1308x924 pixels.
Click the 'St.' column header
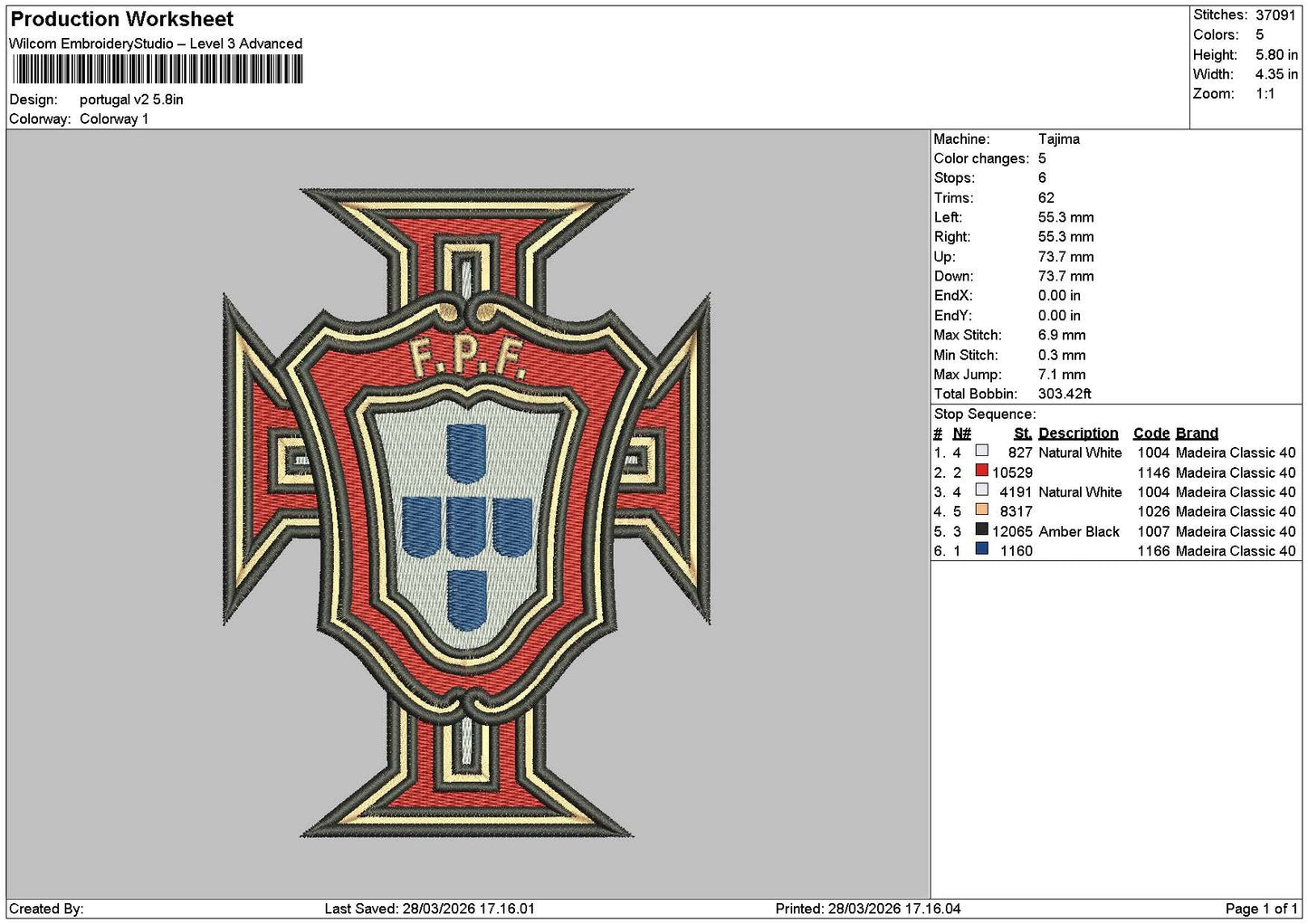click(x=1023, y=433)
